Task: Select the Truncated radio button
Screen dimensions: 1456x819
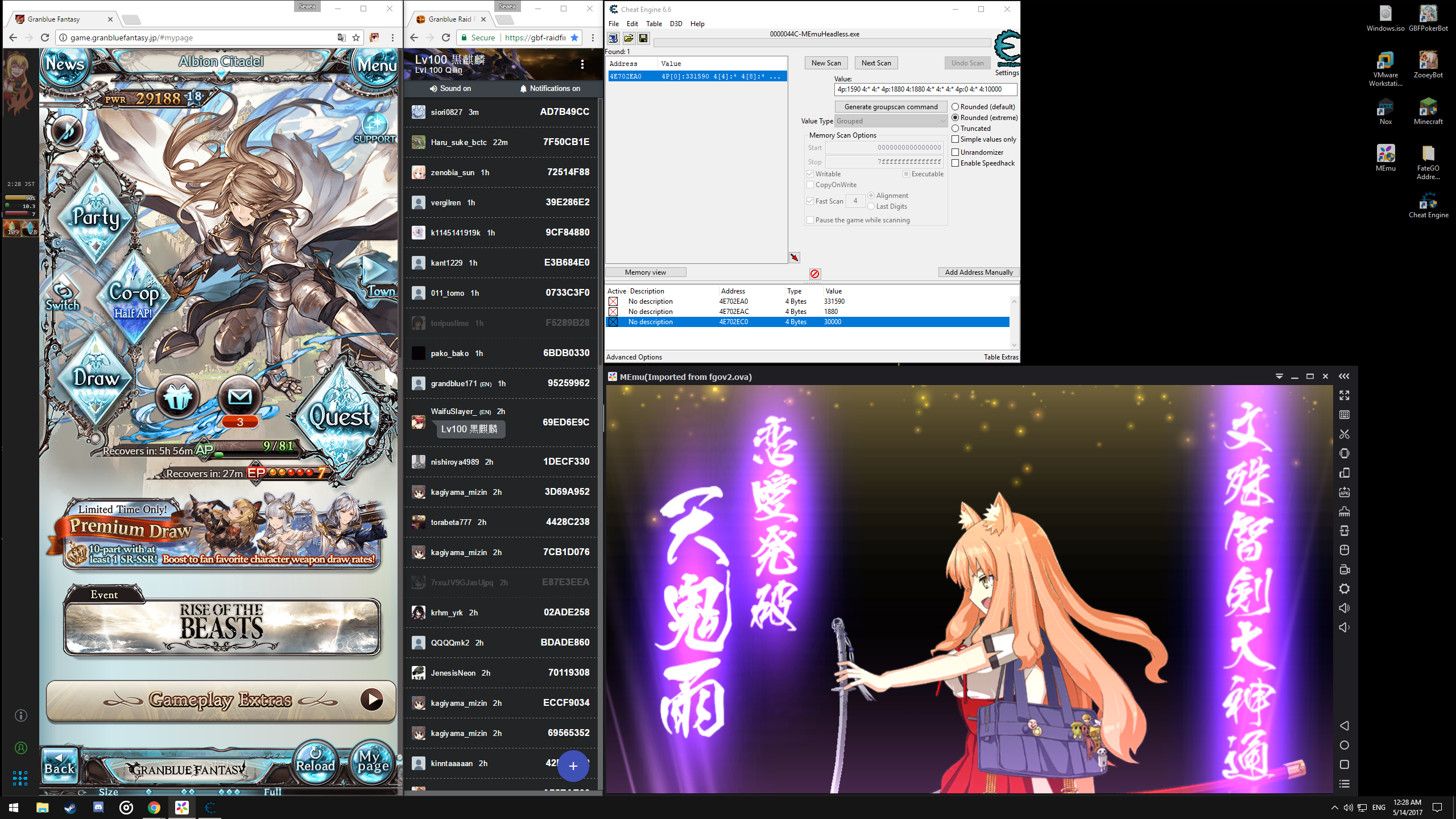Action: [x=955, y=129]
